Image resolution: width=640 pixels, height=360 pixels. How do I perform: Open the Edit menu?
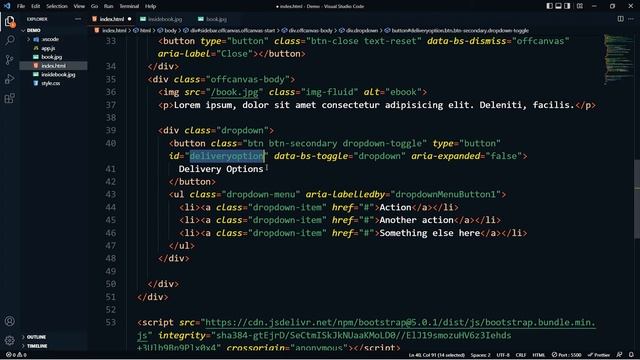point(36,6)
